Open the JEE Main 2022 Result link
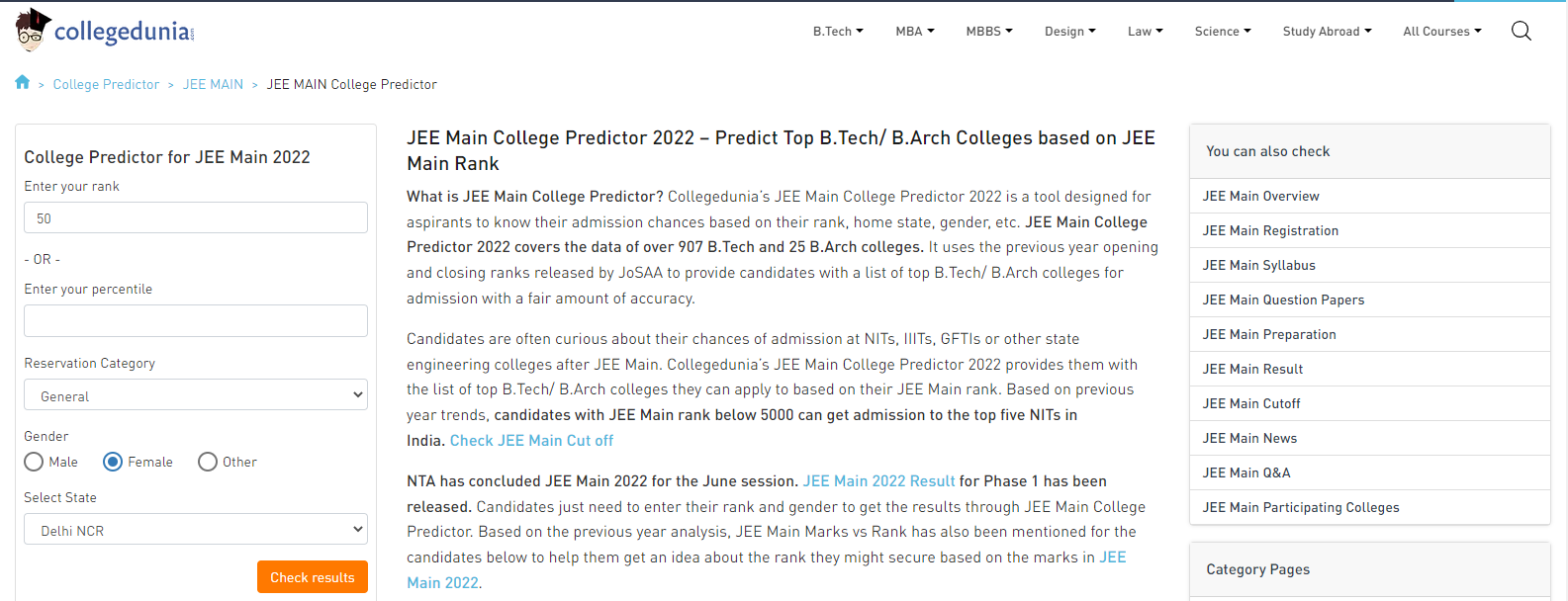The width and height of the screenshot is (1568, 601). tap(878, 481)
